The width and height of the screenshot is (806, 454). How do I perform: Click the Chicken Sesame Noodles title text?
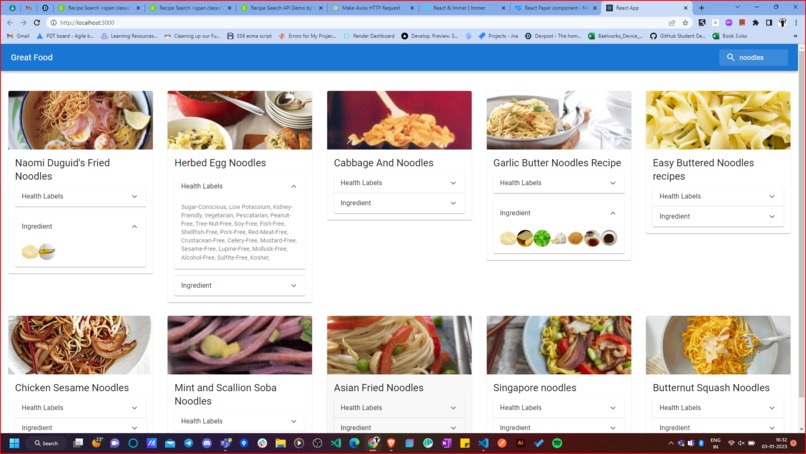pos(72,388)
